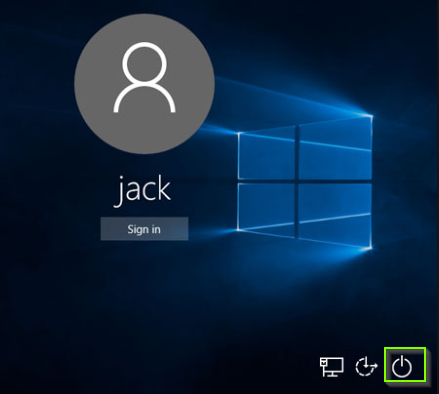Click the dashed clock accessibility icon

pyautogui.click(x=366, y=367)
